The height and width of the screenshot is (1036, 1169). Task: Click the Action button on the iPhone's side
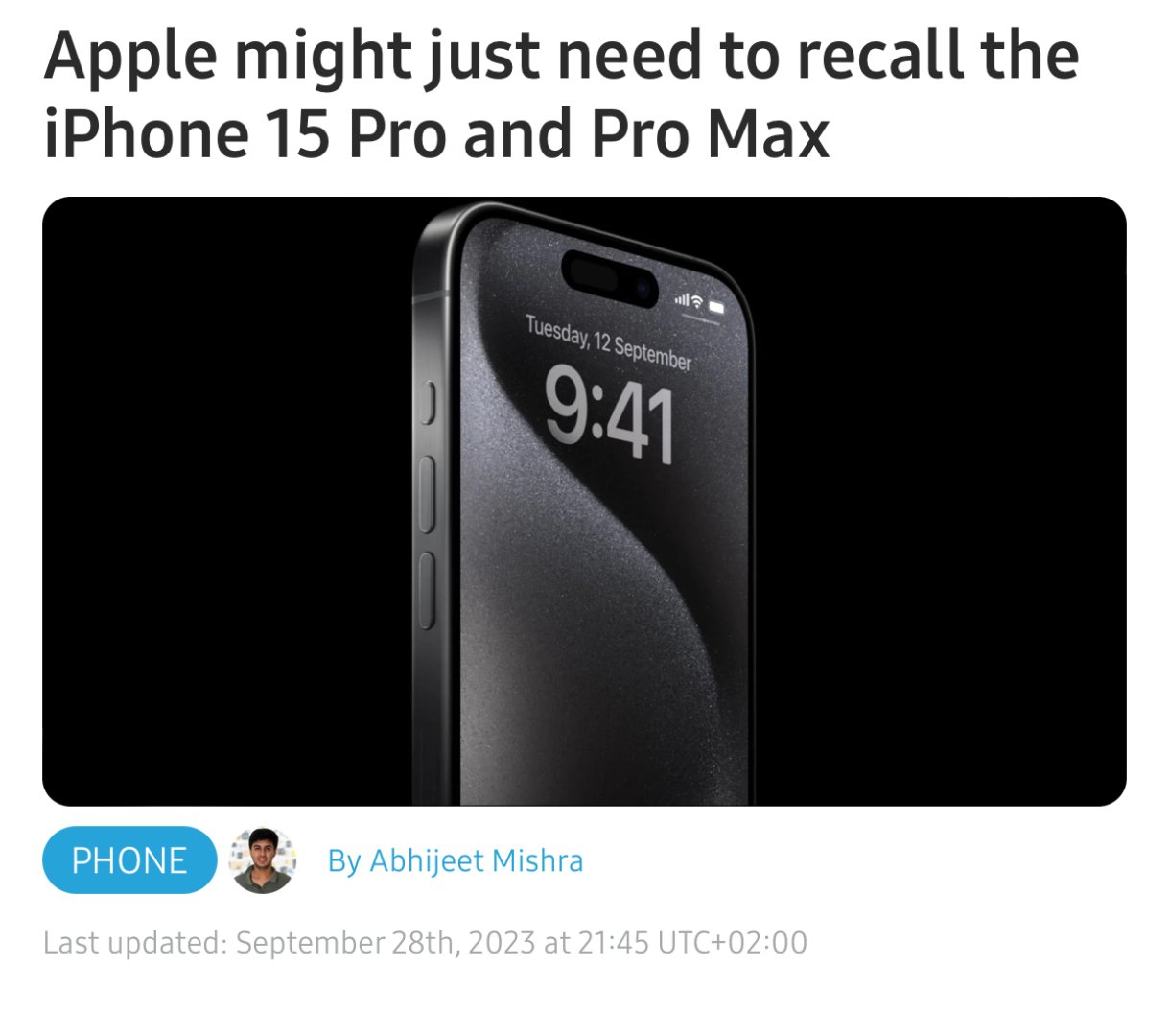pos(428,403)
